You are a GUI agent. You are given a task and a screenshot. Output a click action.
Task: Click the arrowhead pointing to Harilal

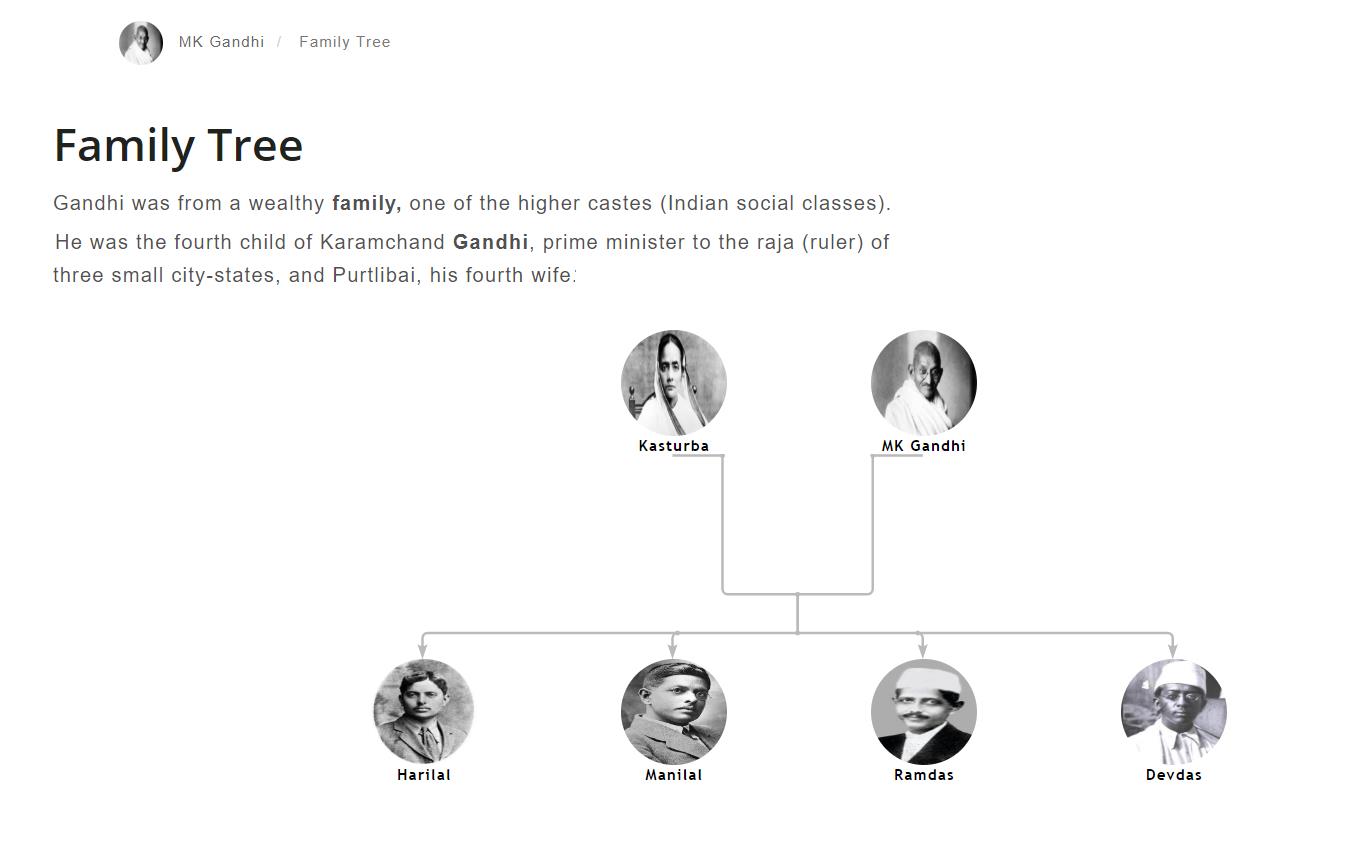click(x=423, y=651)
